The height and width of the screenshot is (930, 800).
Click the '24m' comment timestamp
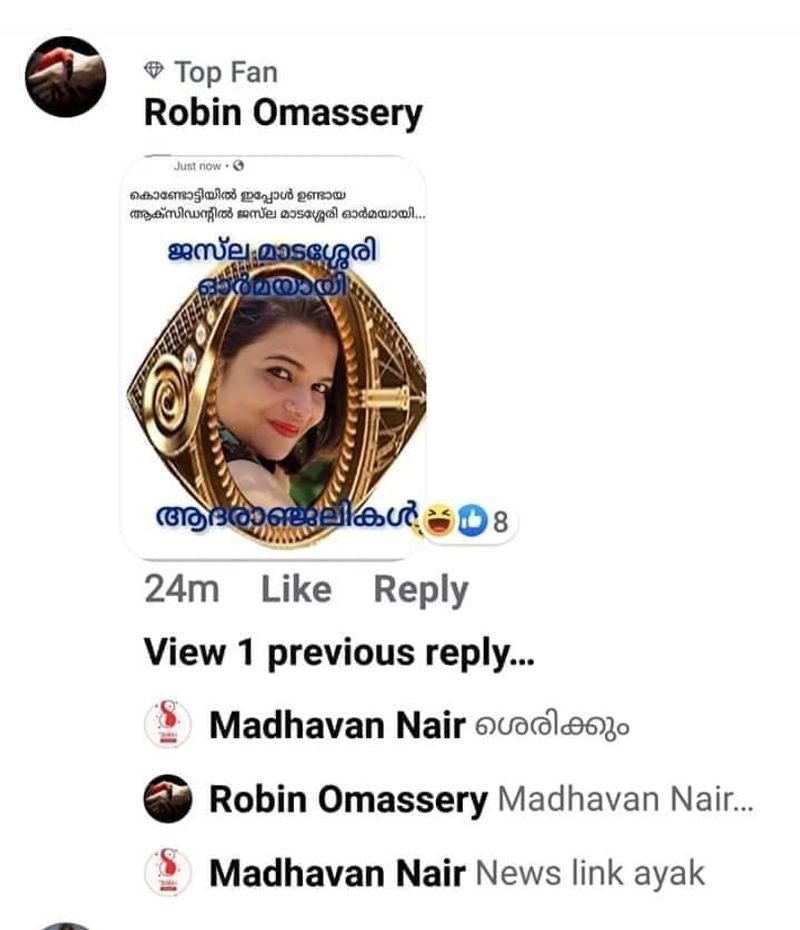[182, 590]
